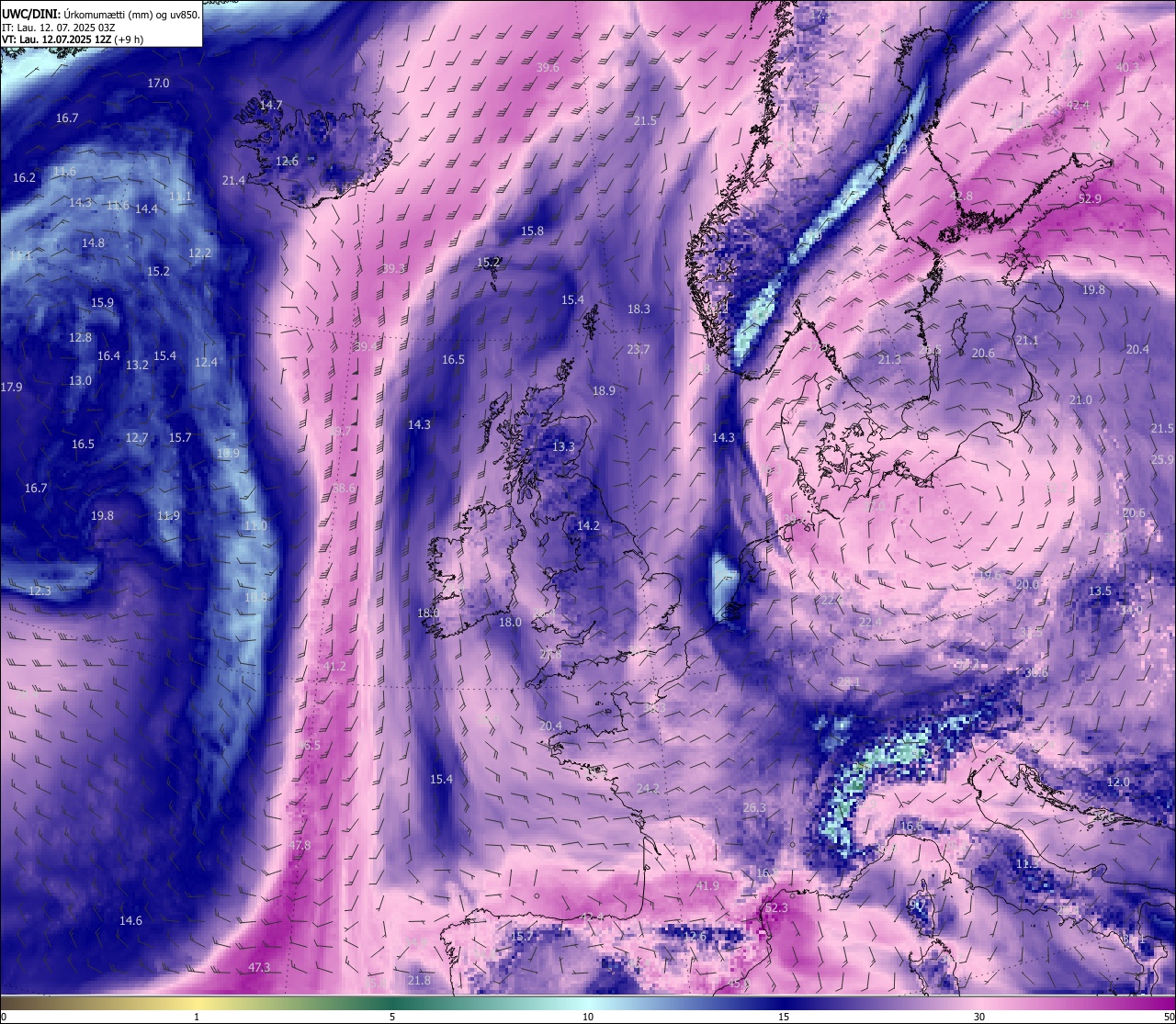Click the color scale tick labeled 5
Screen dimensions: 1176x1024
point(392,1017)
